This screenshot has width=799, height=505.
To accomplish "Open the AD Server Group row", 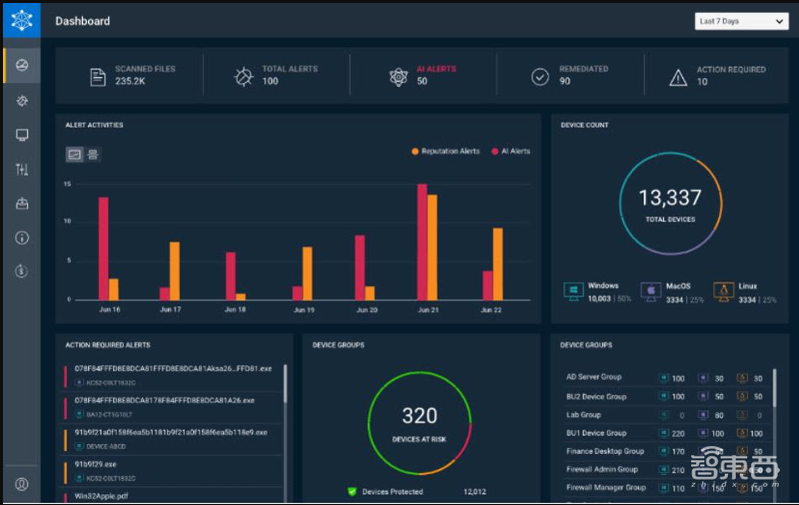I will 593,377.
